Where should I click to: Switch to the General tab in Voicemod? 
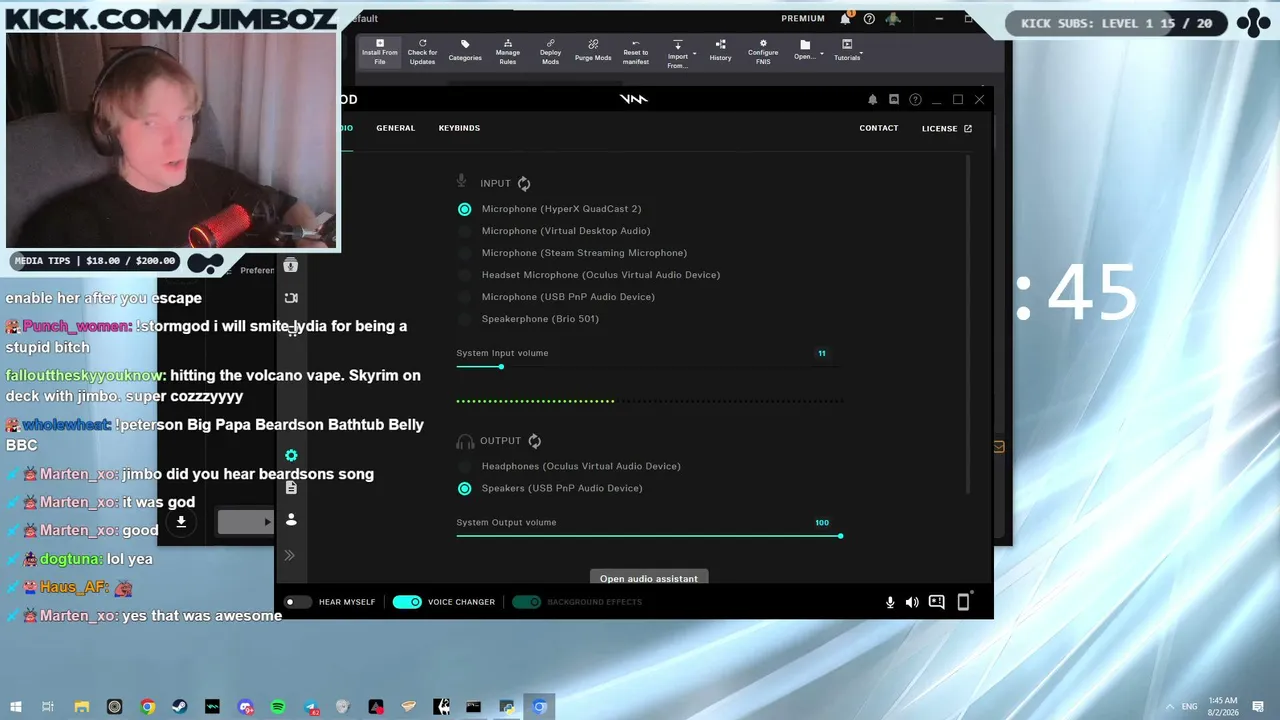(x=395, y=128)
